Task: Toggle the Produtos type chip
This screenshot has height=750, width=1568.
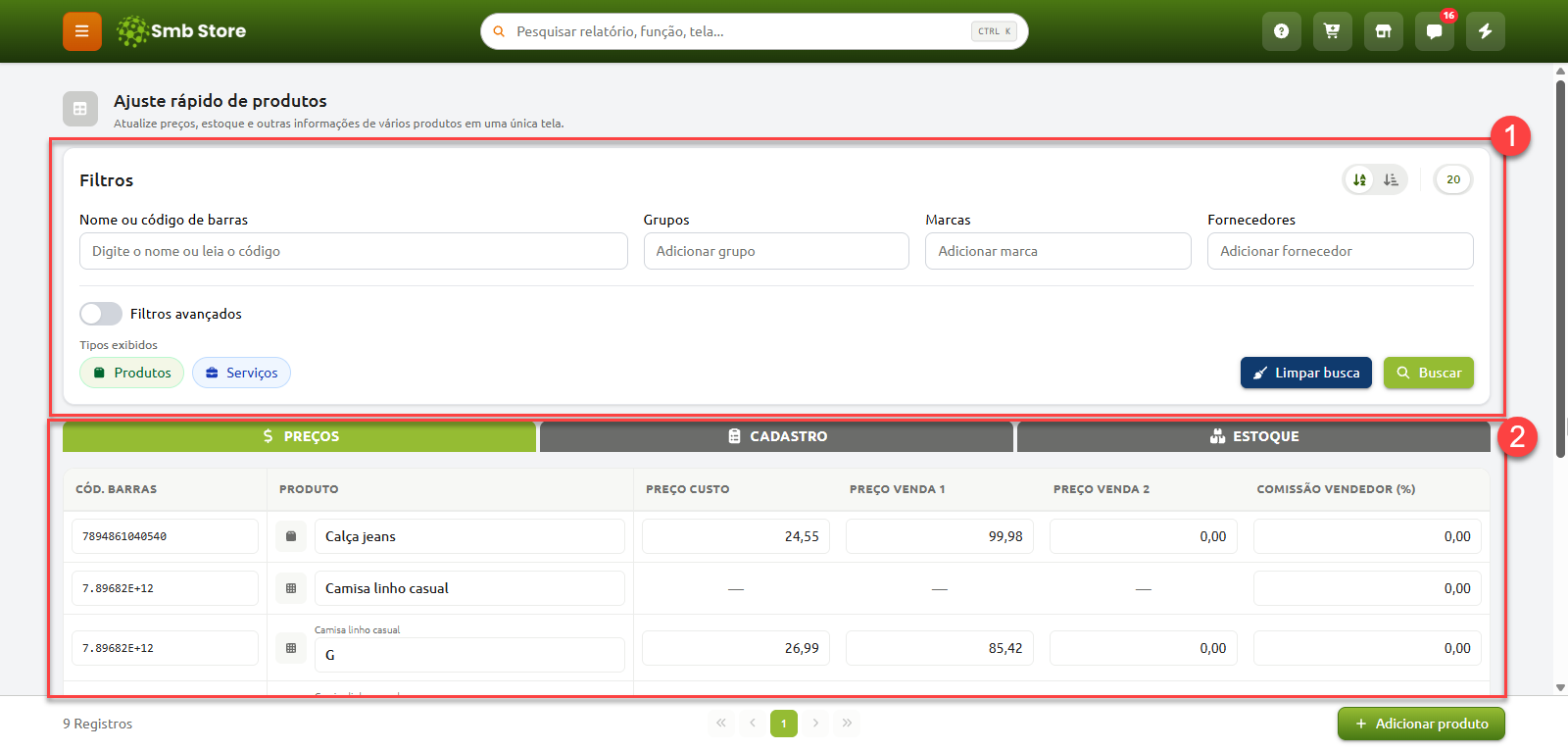Action: (131, 373)
